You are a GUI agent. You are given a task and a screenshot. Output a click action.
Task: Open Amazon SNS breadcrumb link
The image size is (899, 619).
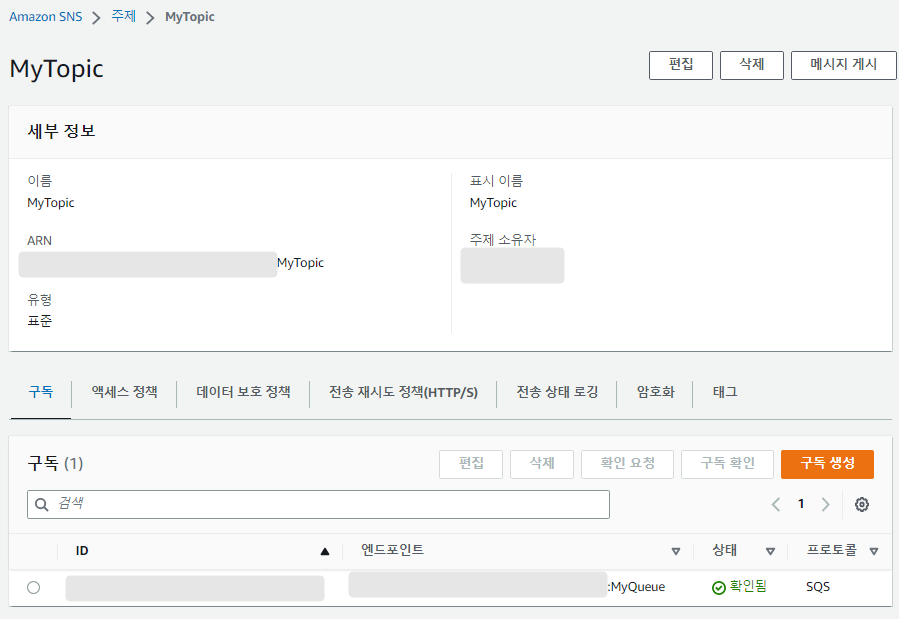coord(46,17)
